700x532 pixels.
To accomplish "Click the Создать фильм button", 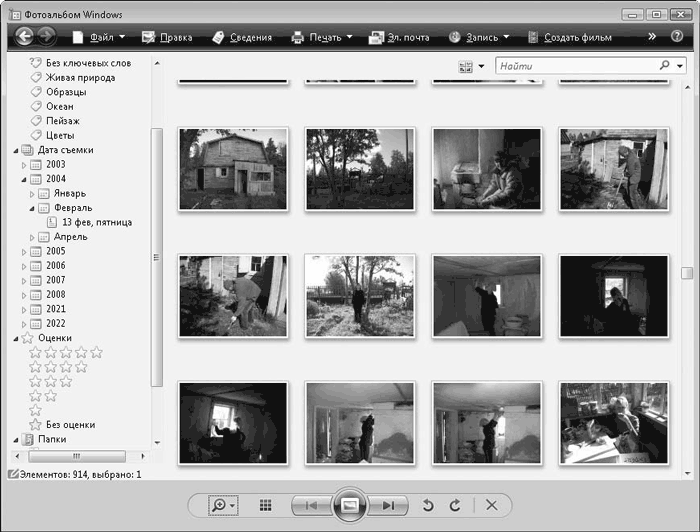I will [x=576, y=37].
